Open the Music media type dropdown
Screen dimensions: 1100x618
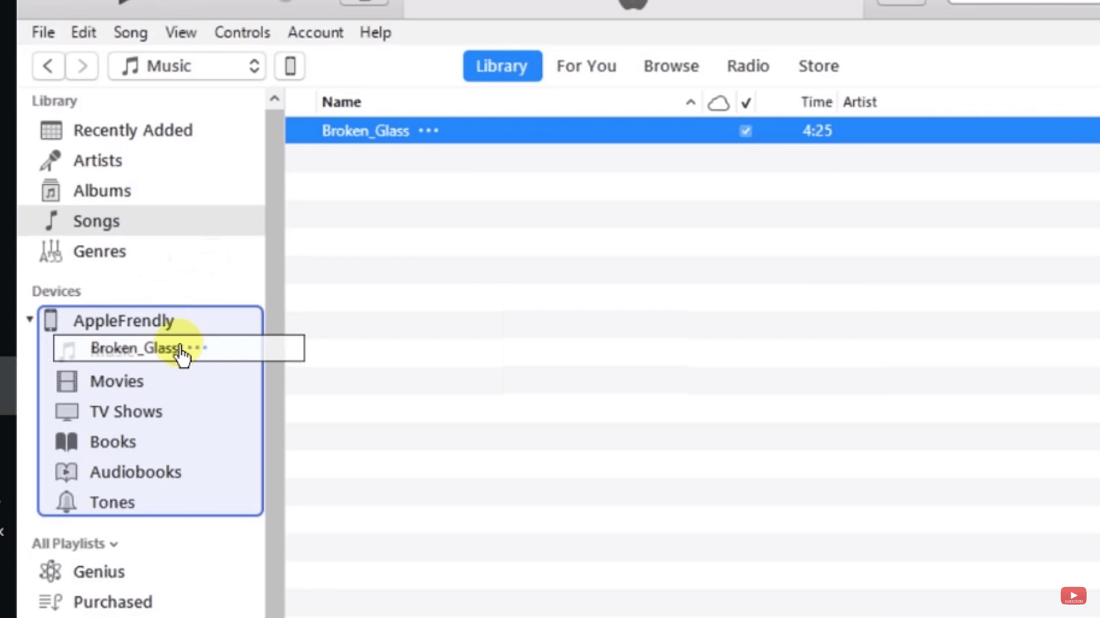point(187,66)
